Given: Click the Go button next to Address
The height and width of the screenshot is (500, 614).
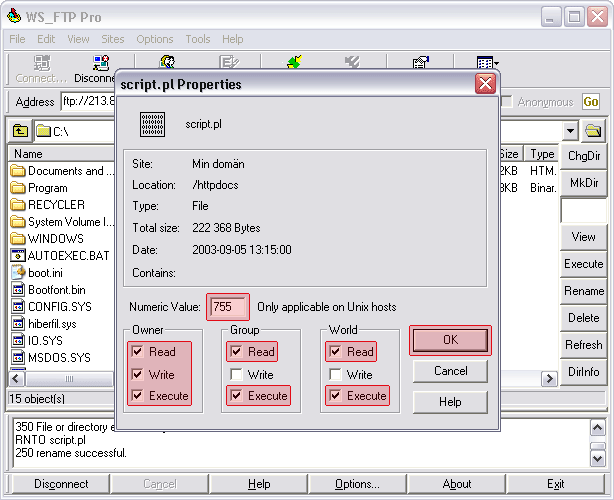Looking at the screenshot, I should click(x=590, y=102).
